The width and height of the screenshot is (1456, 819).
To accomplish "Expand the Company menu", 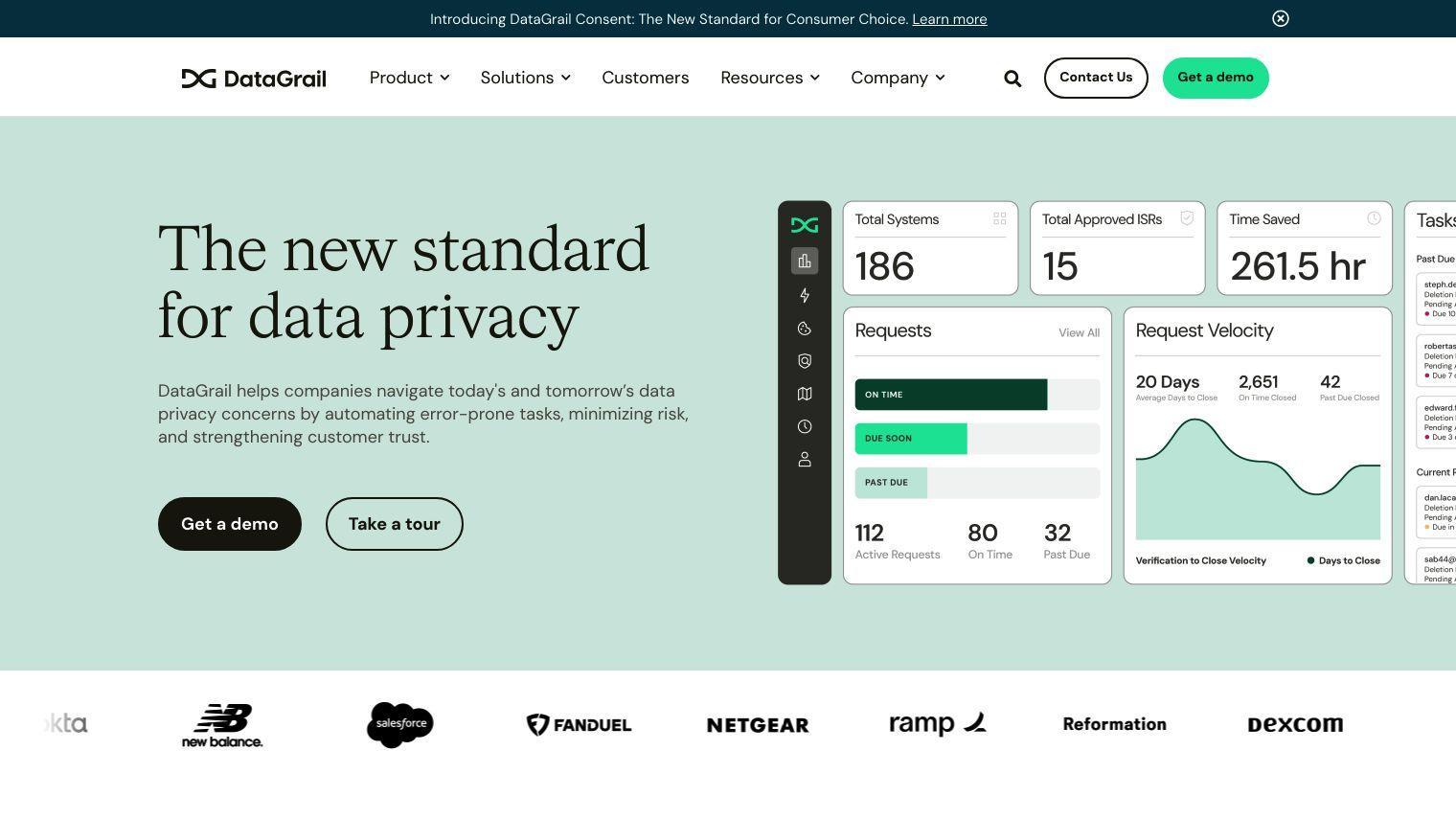I will [898, 78].
